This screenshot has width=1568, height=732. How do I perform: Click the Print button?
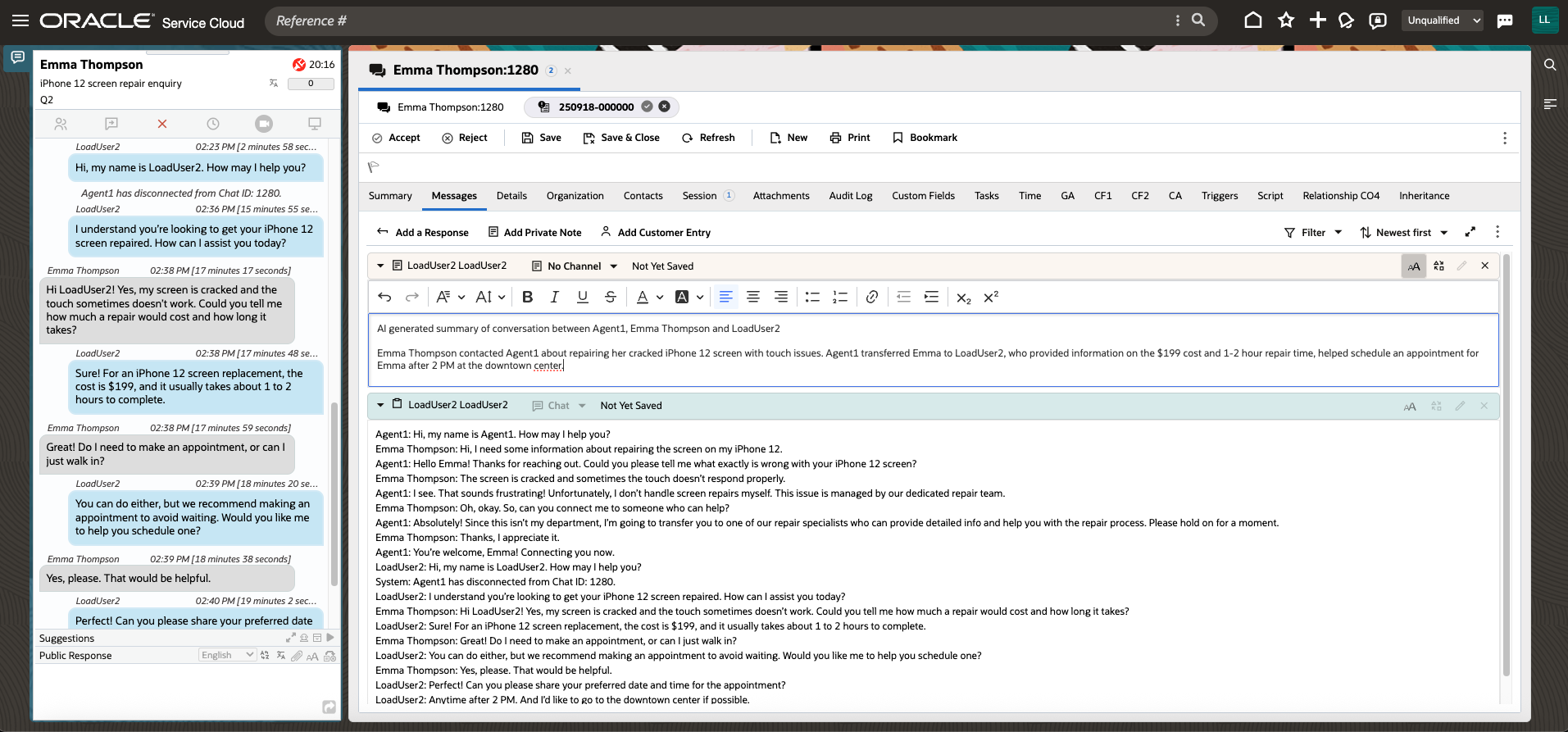pyautogui.click(x=850, y=138)
